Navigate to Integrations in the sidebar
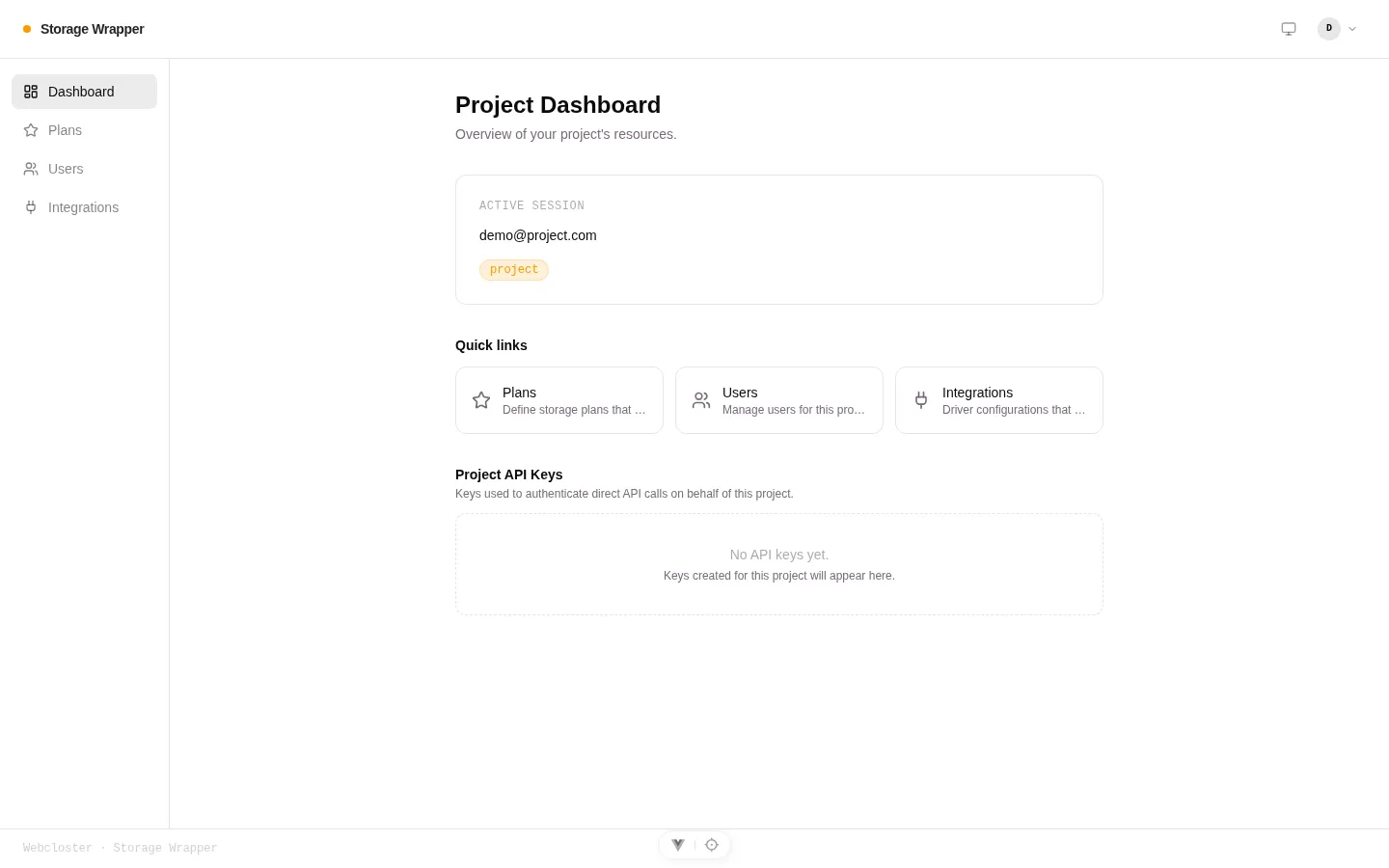The image size is (1389, 868). tap(84, 207)
